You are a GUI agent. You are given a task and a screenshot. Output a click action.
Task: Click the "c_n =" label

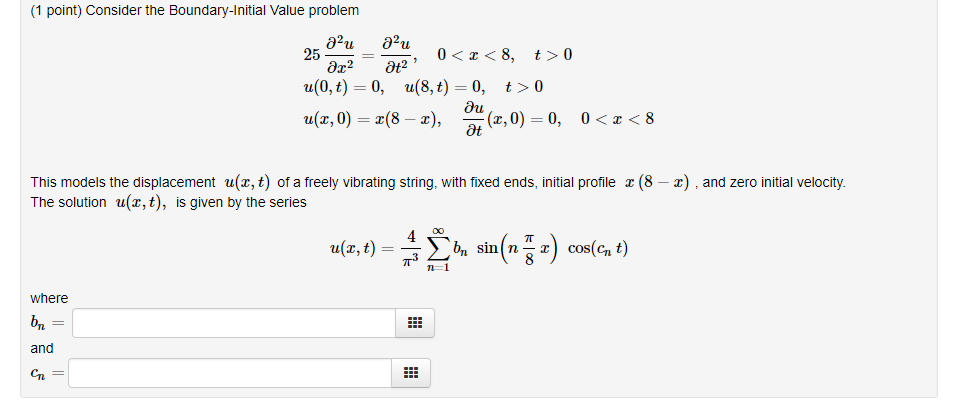point(47,373)
